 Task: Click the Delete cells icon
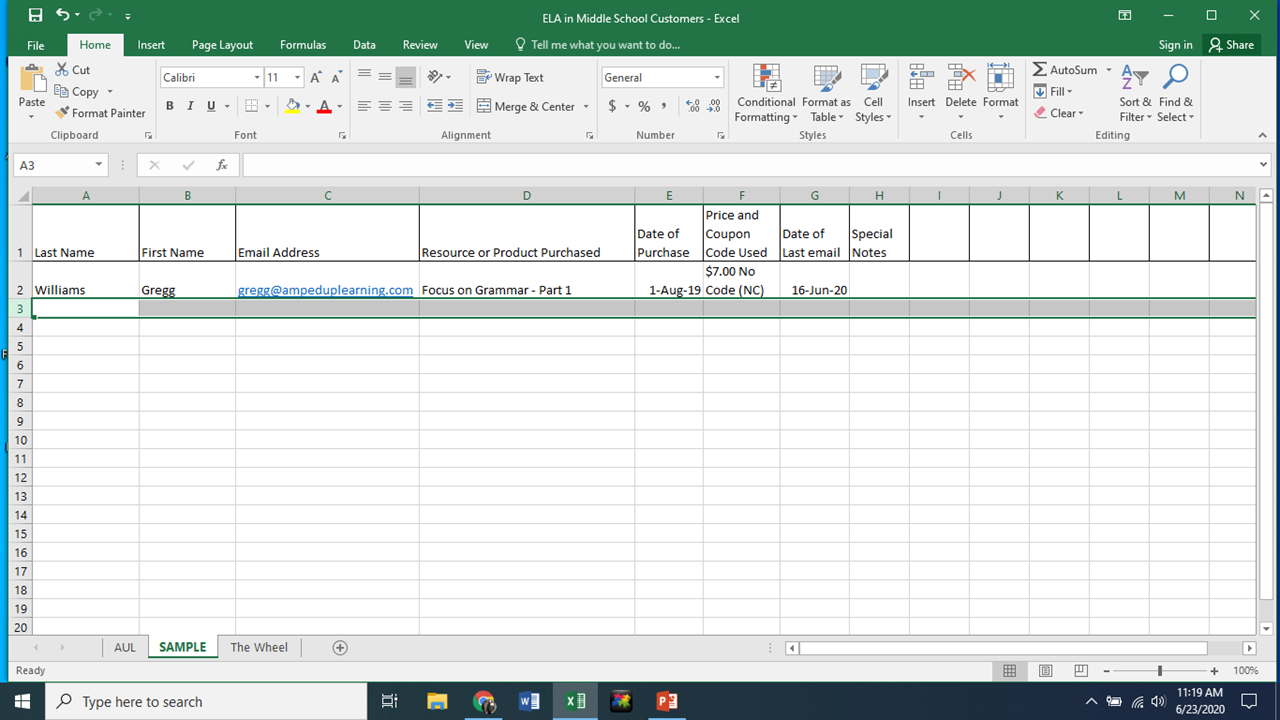click(960, 78)
